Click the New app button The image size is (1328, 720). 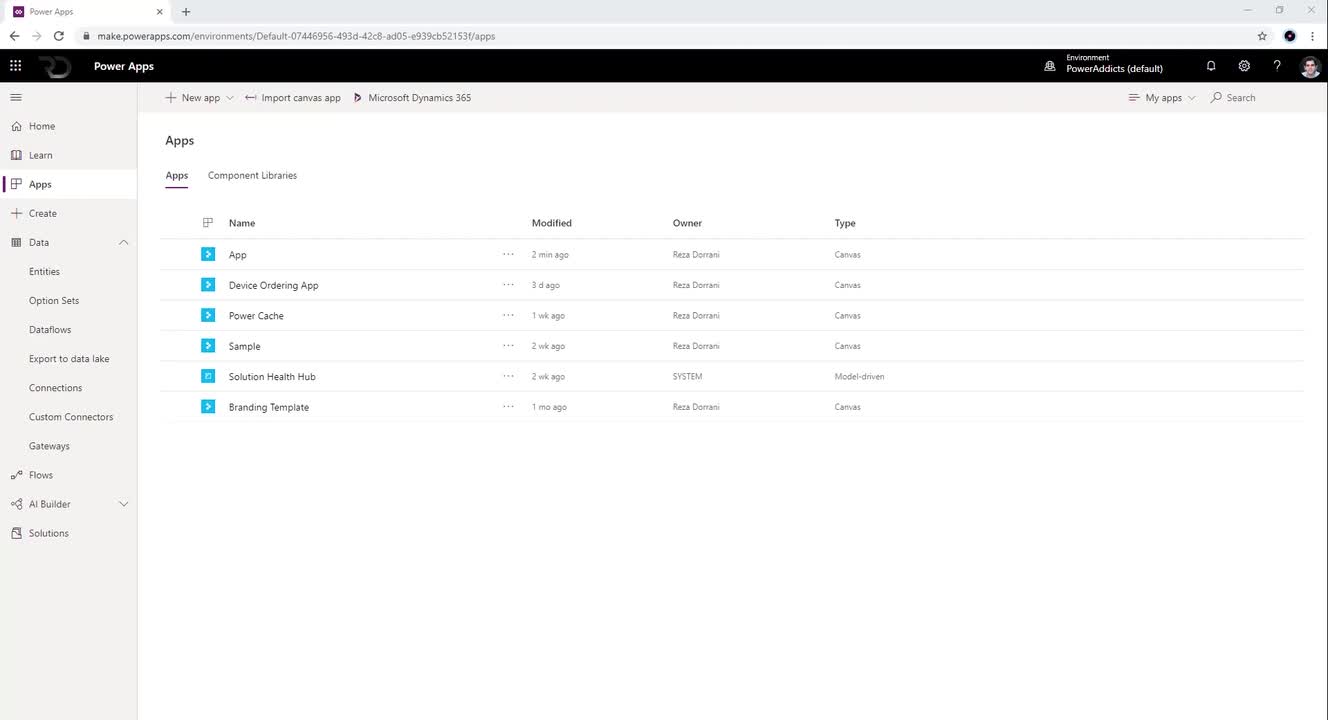[193, 98]
